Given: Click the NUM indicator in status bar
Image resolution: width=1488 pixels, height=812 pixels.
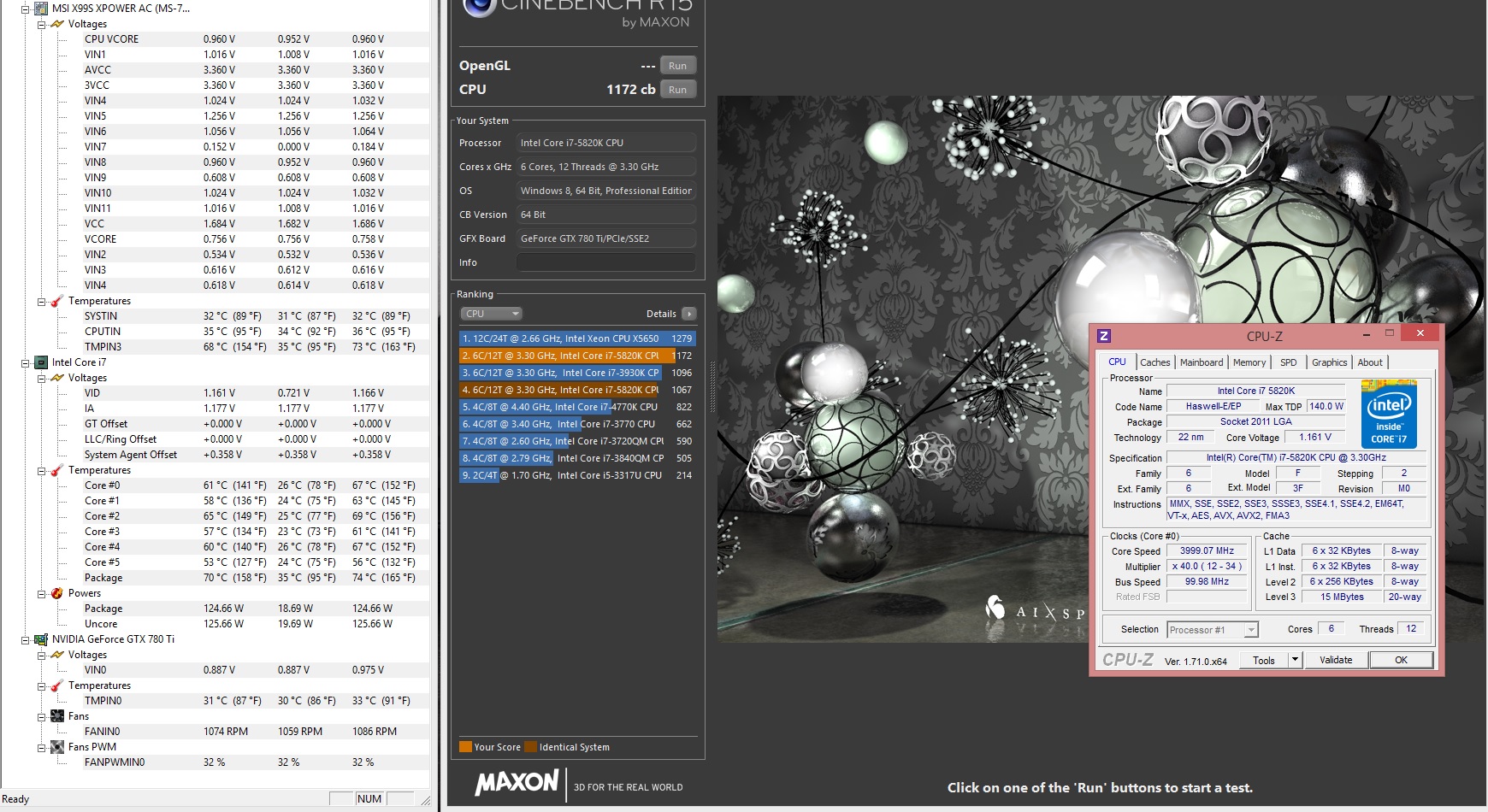Looking at the screenshot, I should (369, 799).
